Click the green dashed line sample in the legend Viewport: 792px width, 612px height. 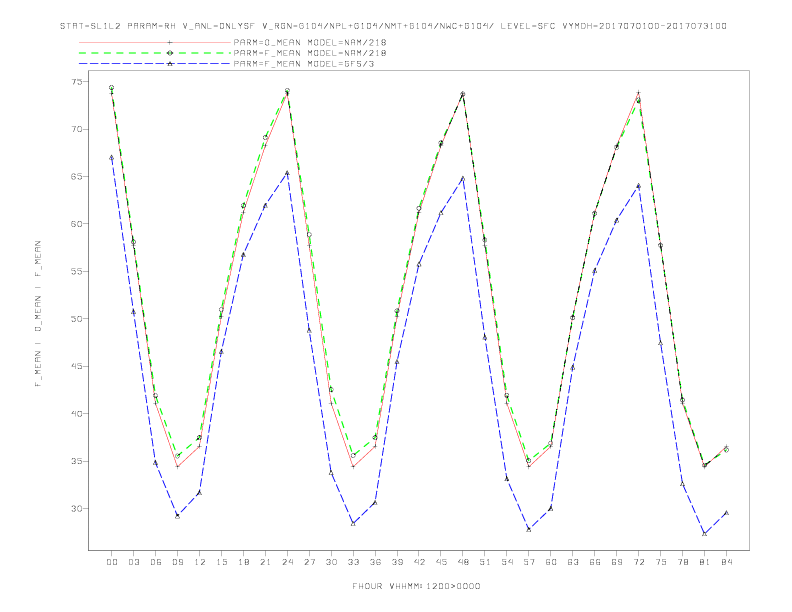tap(155, 53)
